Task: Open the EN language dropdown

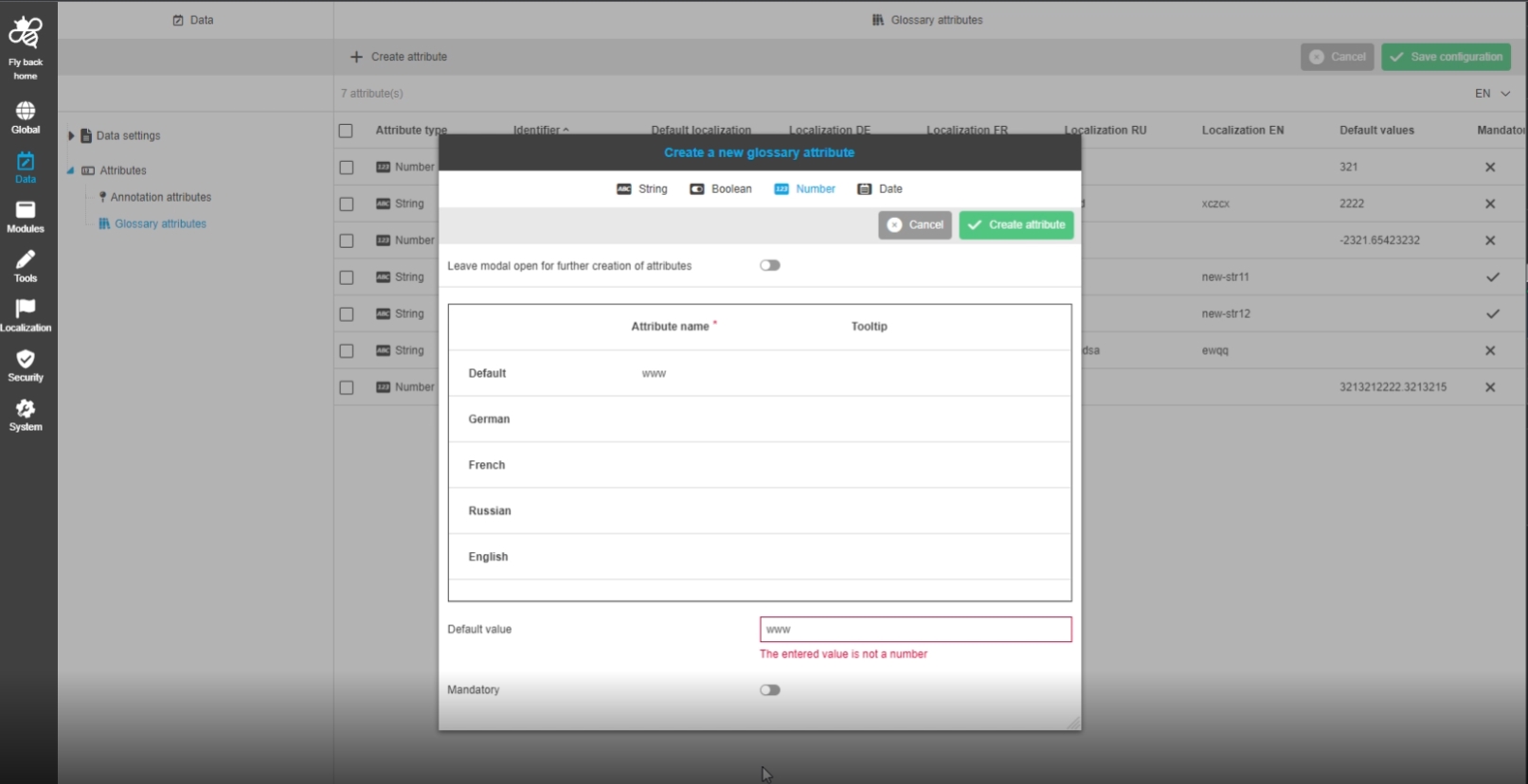Action: pyautogui.click(x=1493, y=94)
